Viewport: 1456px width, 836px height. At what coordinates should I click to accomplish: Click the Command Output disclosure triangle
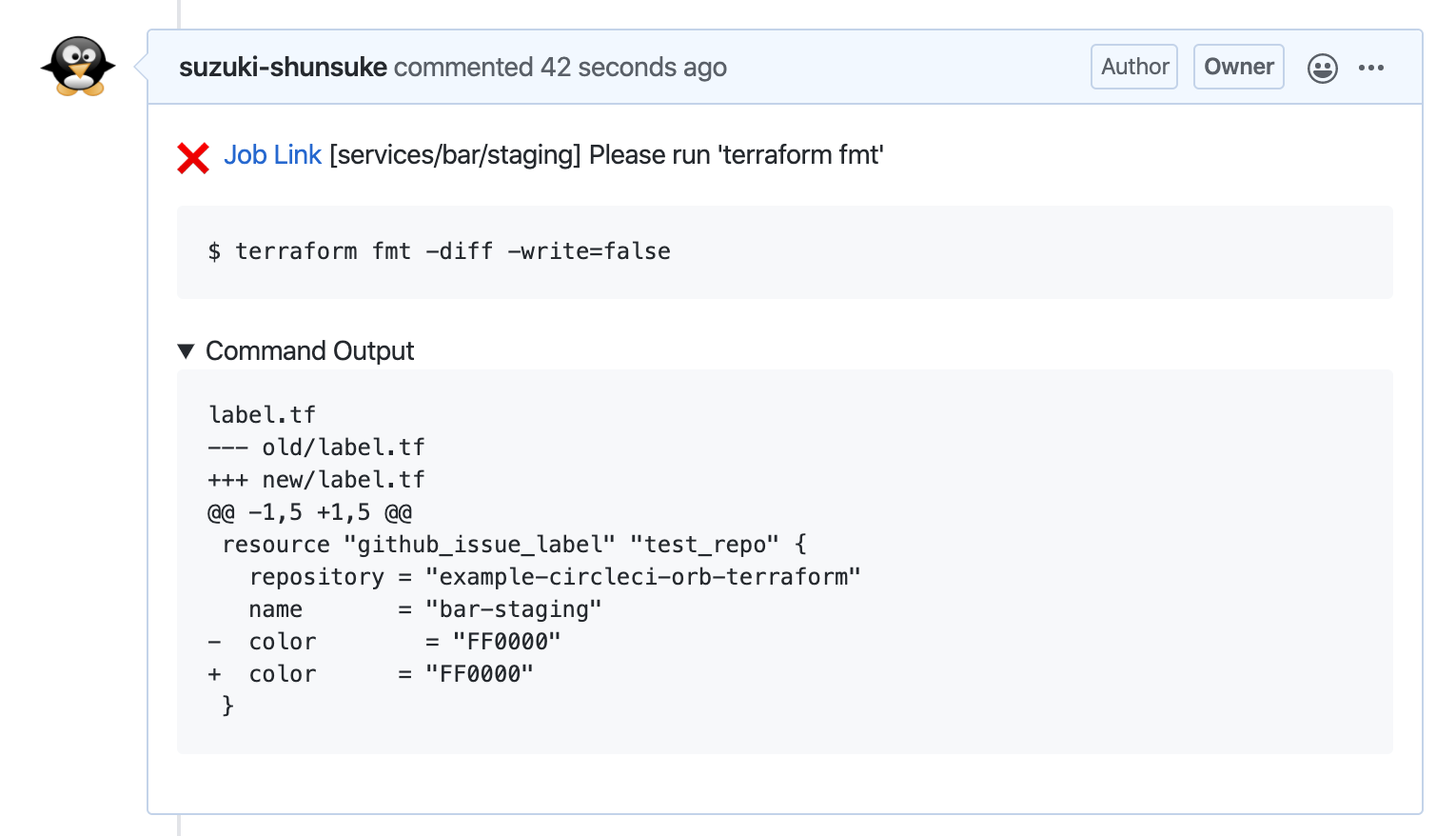[x=187, y=350]
